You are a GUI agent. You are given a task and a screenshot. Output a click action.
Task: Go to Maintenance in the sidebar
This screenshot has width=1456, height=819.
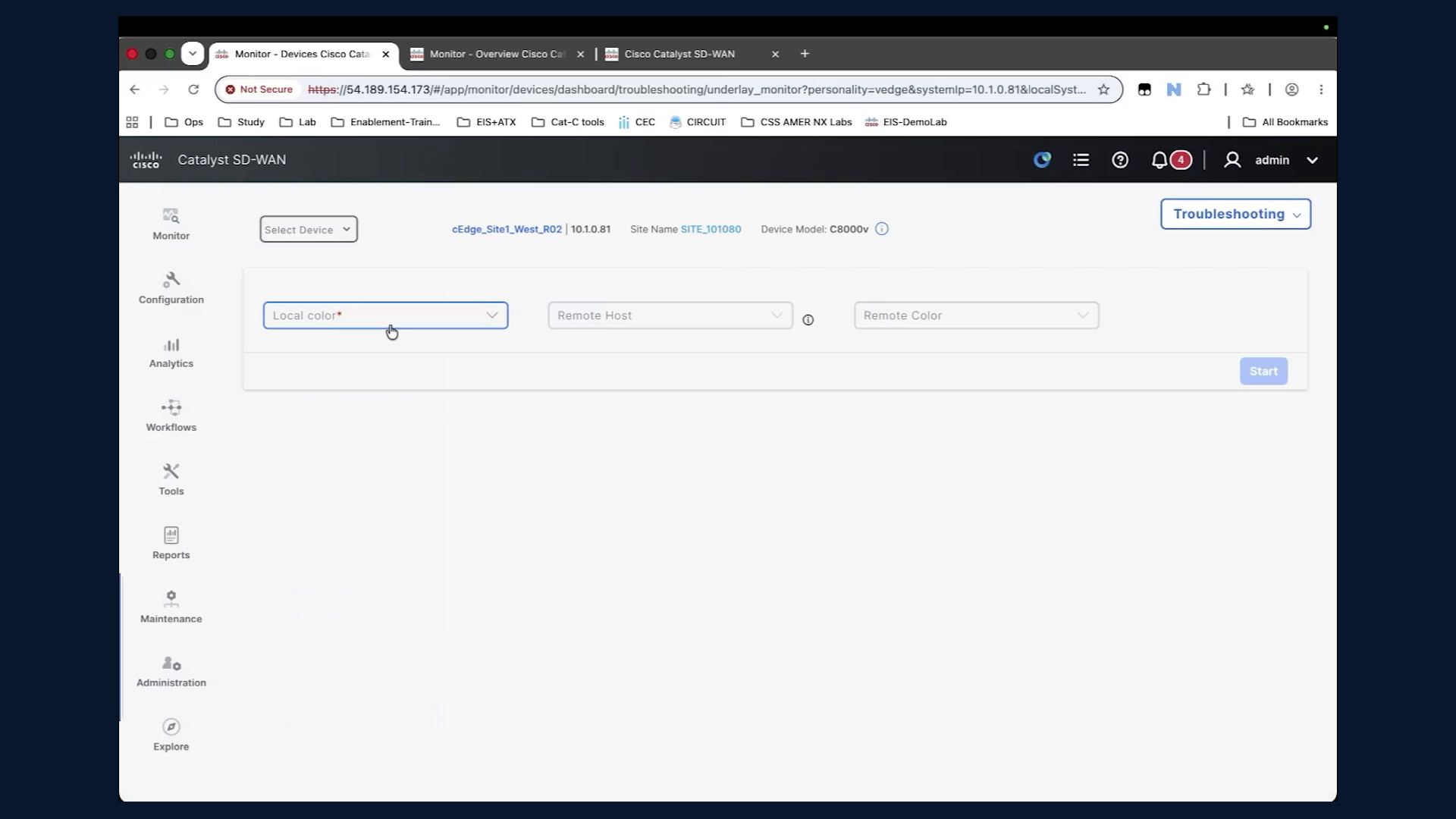click(x=171, y=607)
